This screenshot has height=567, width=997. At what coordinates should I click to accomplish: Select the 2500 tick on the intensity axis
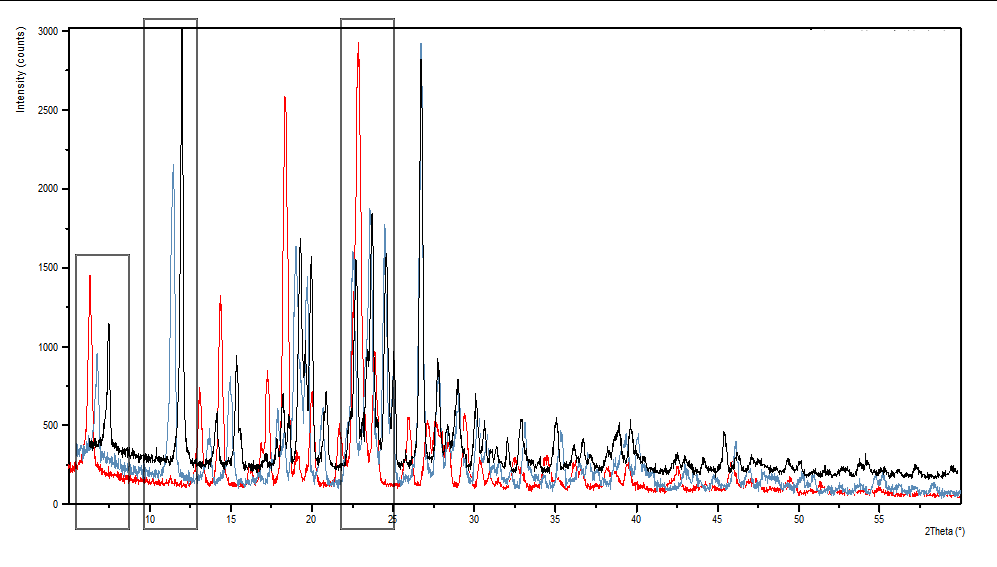48,111
